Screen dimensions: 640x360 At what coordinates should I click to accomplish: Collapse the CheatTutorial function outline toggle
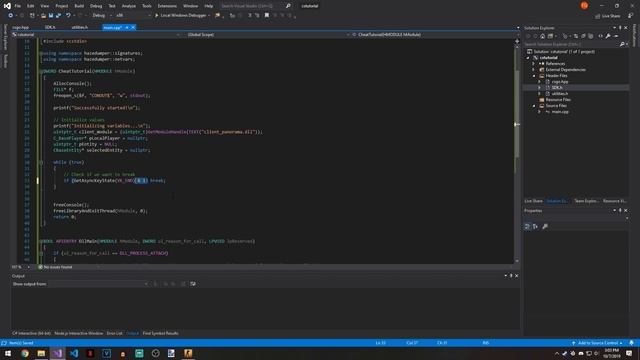pyautogui.click(x=41, y=71)
